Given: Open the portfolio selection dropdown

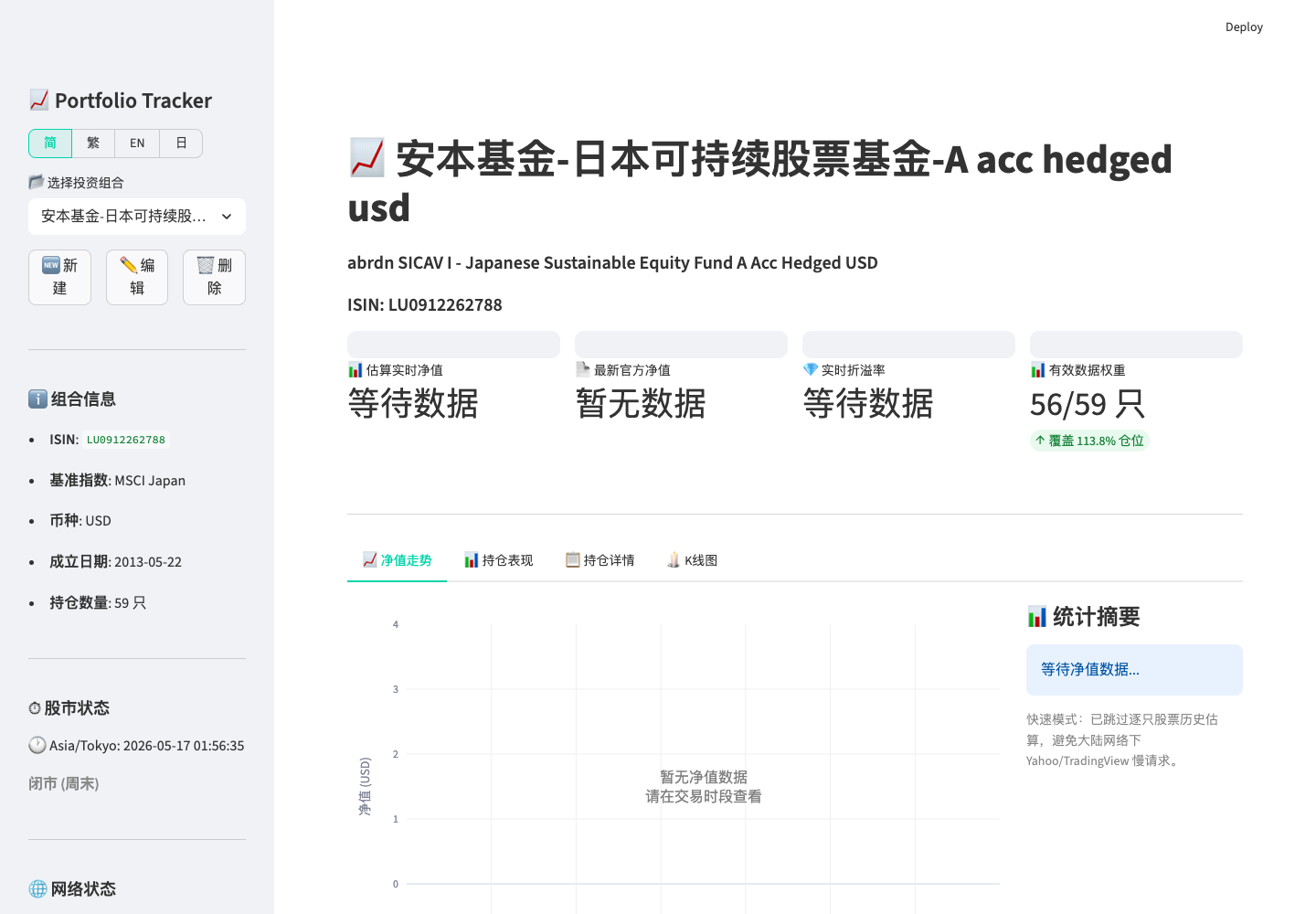Looking at the screenshot, I should click(x=137, y=217).
